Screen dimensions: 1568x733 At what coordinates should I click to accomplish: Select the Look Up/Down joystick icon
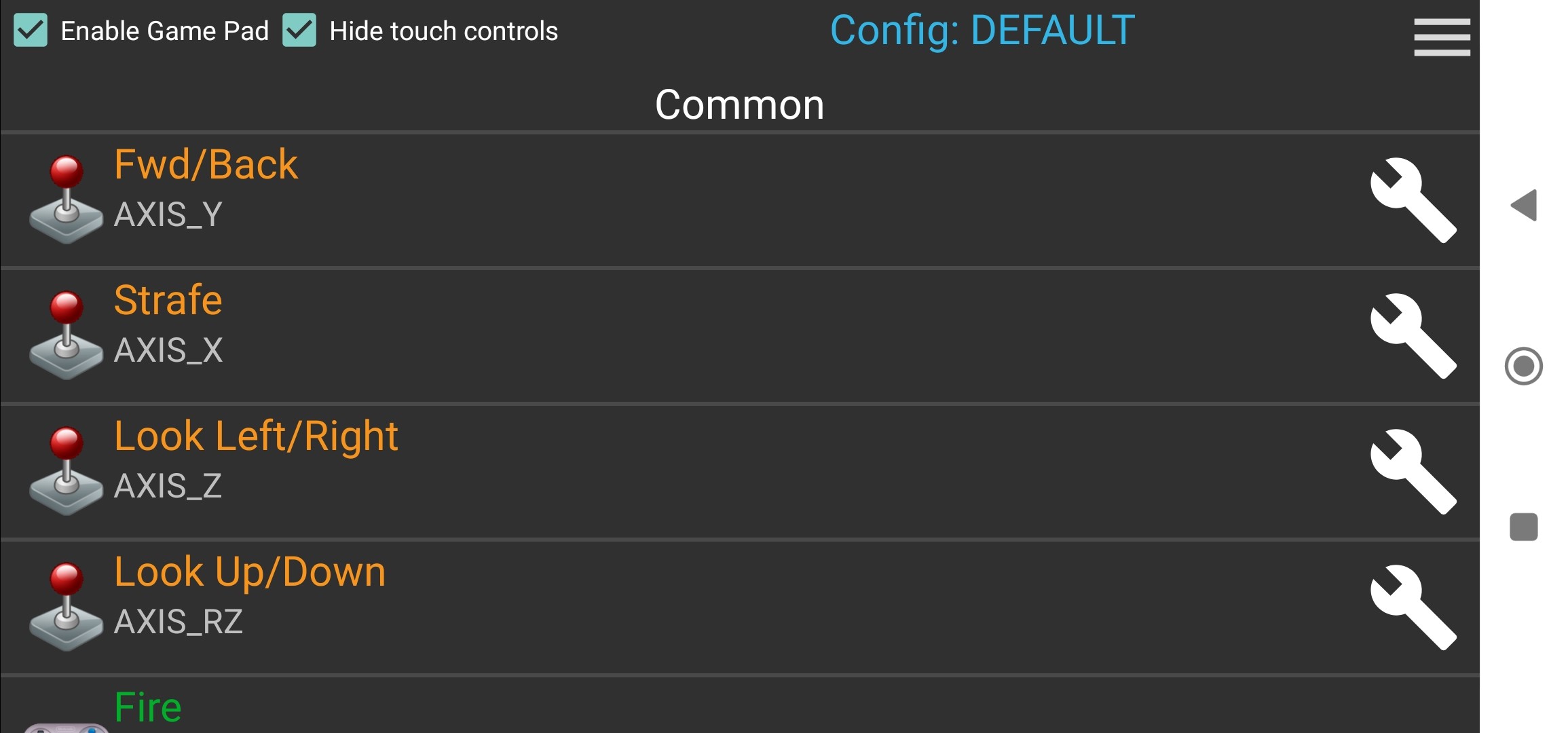point(66,607)
